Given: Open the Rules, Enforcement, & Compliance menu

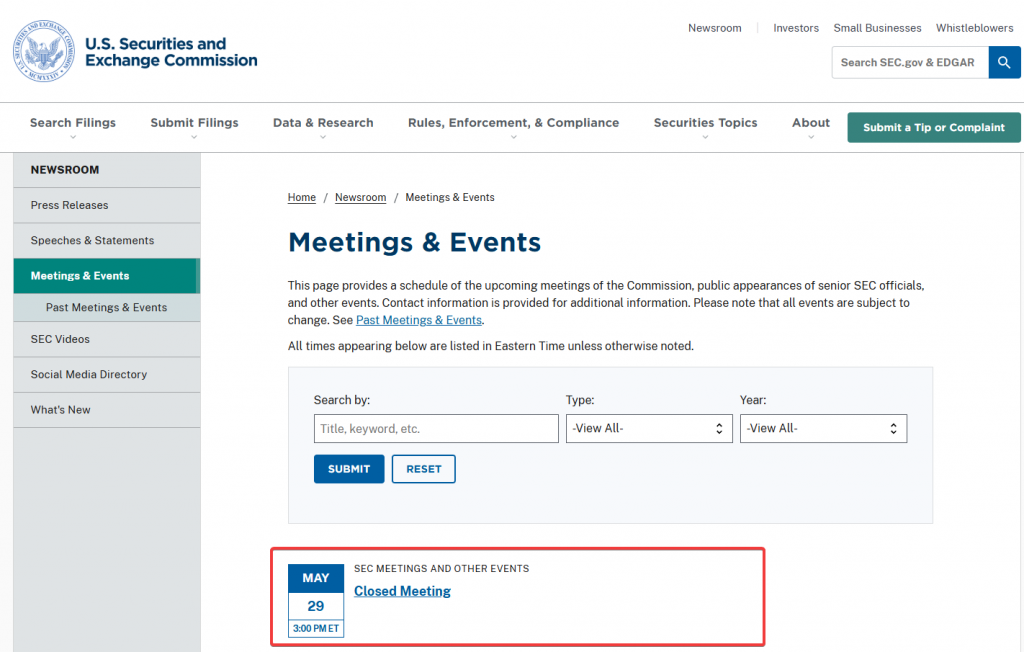Looking at the screenshot, I should [513, 122].
